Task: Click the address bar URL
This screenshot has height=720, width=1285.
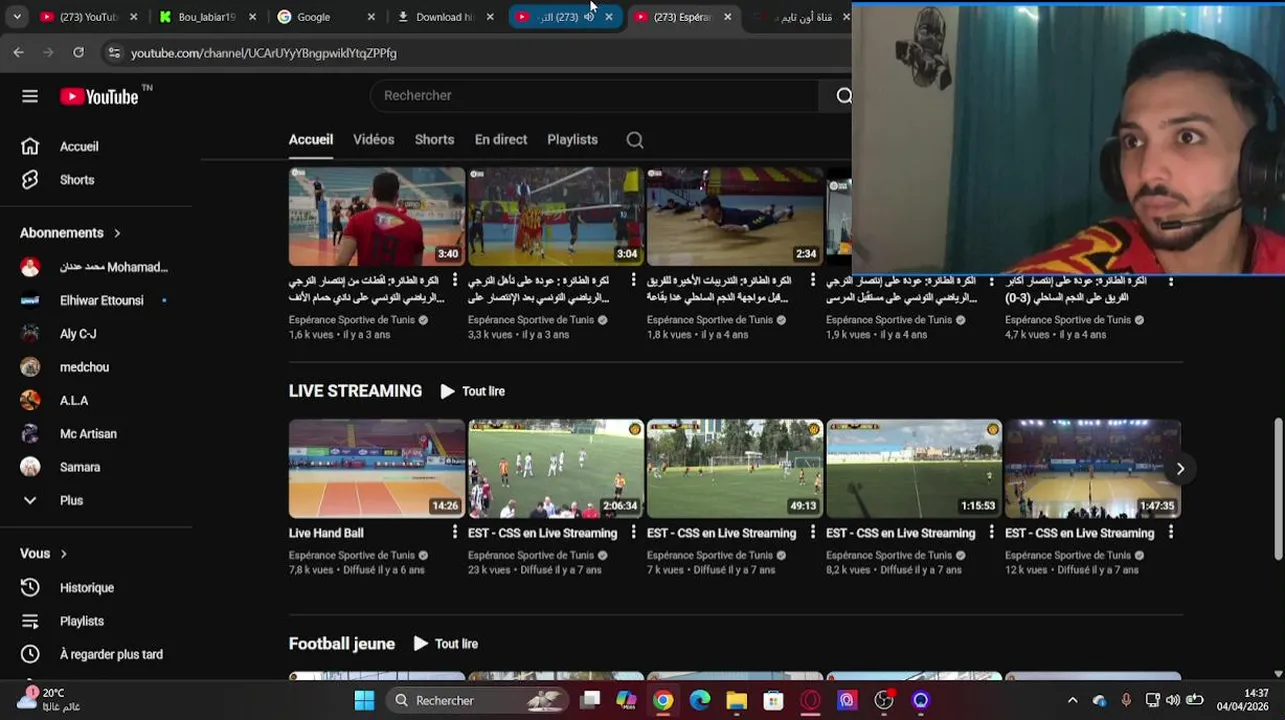Action: click(x=264, y=53)
